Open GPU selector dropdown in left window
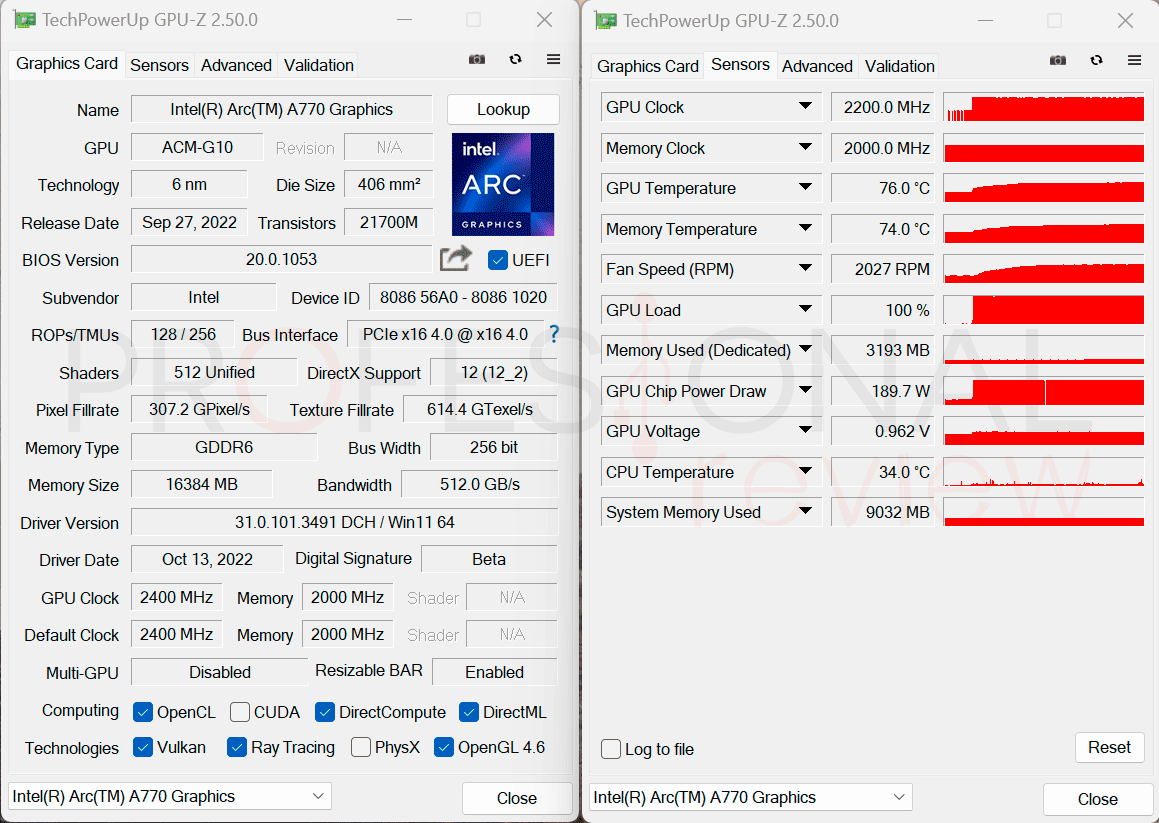 [x=170, y=796]
